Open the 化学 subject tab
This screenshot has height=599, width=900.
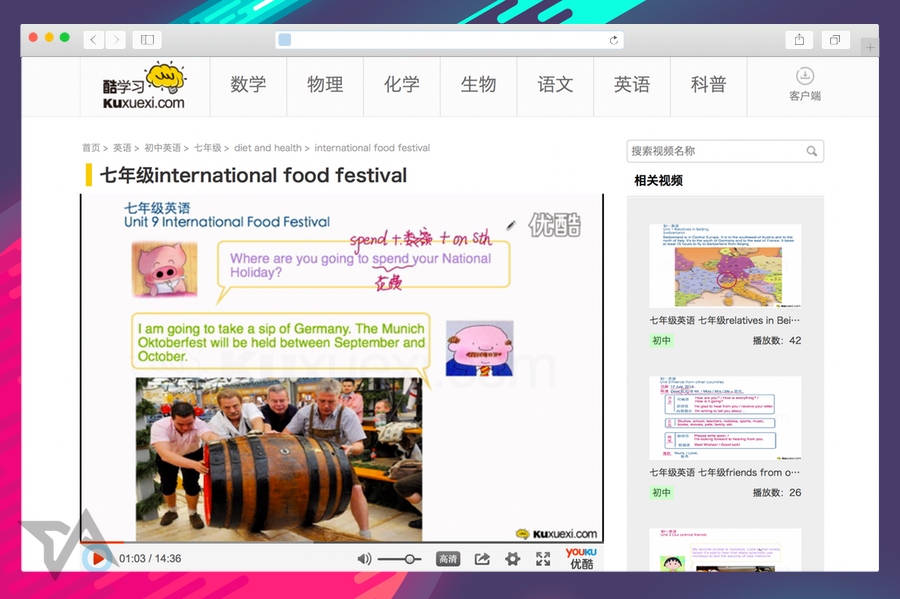point(402,85)
